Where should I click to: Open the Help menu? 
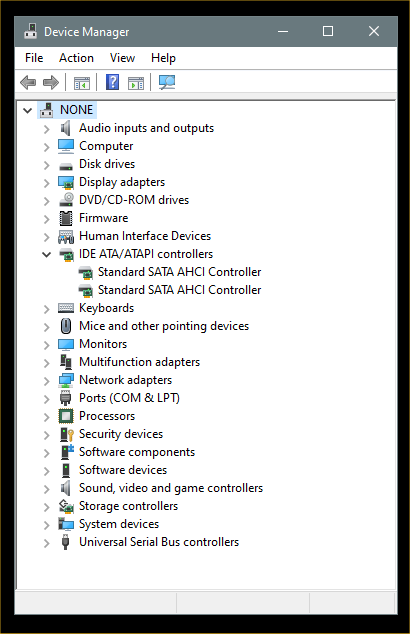163,58
